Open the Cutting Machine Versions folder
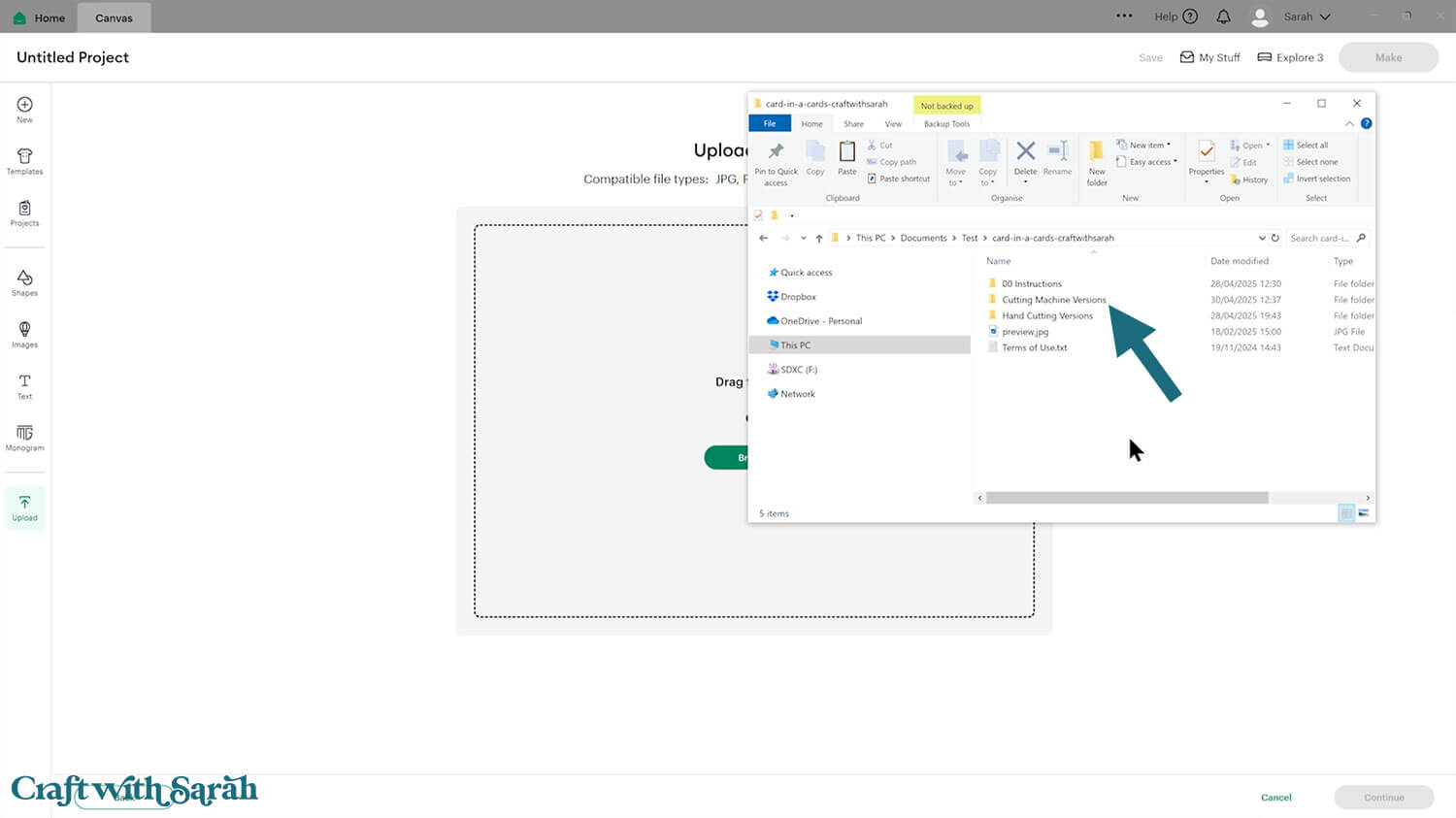Viewport: 1456px width, 818px height. [x=1053, y=300]
